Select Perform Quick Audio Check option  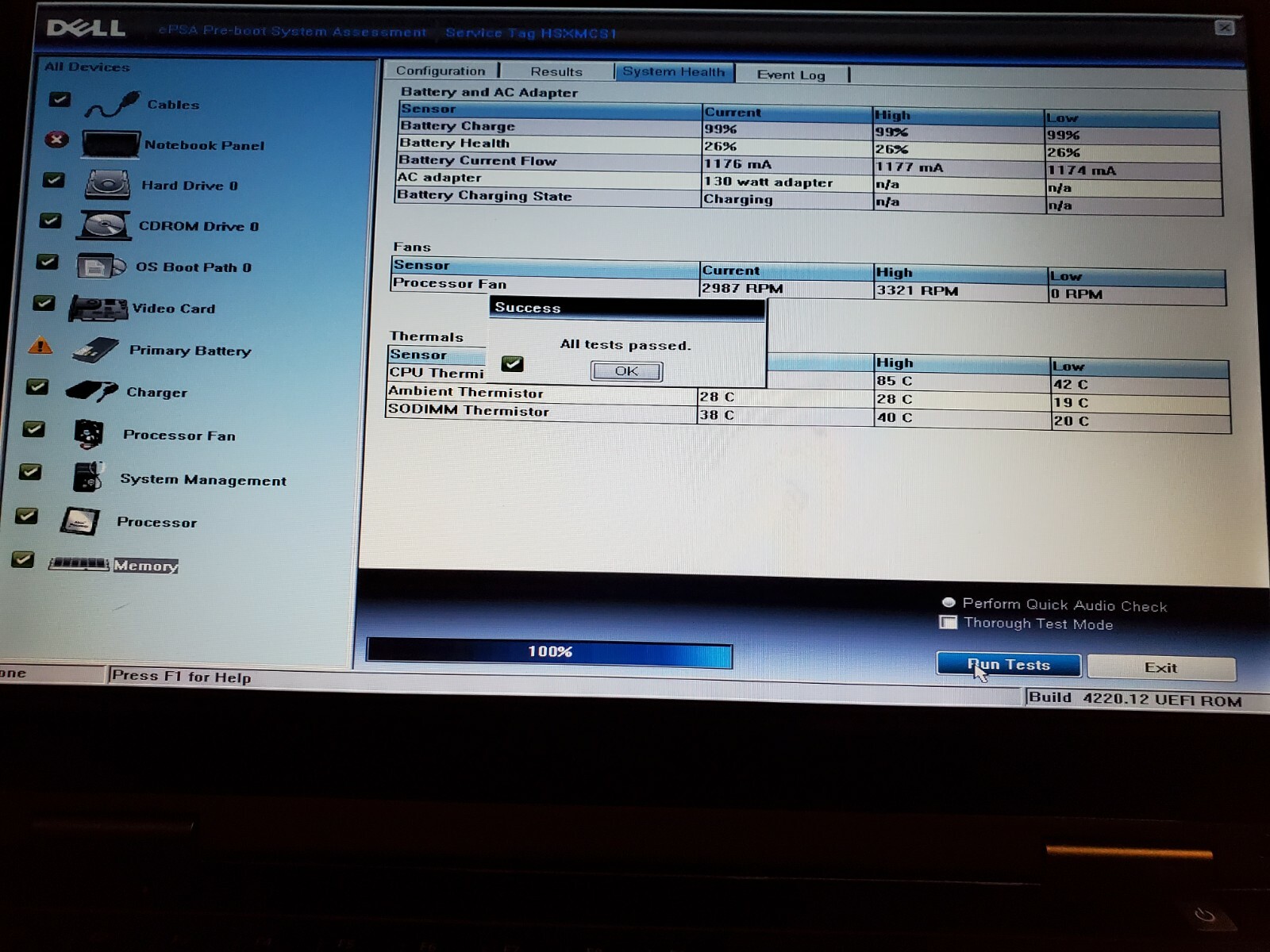949,603
